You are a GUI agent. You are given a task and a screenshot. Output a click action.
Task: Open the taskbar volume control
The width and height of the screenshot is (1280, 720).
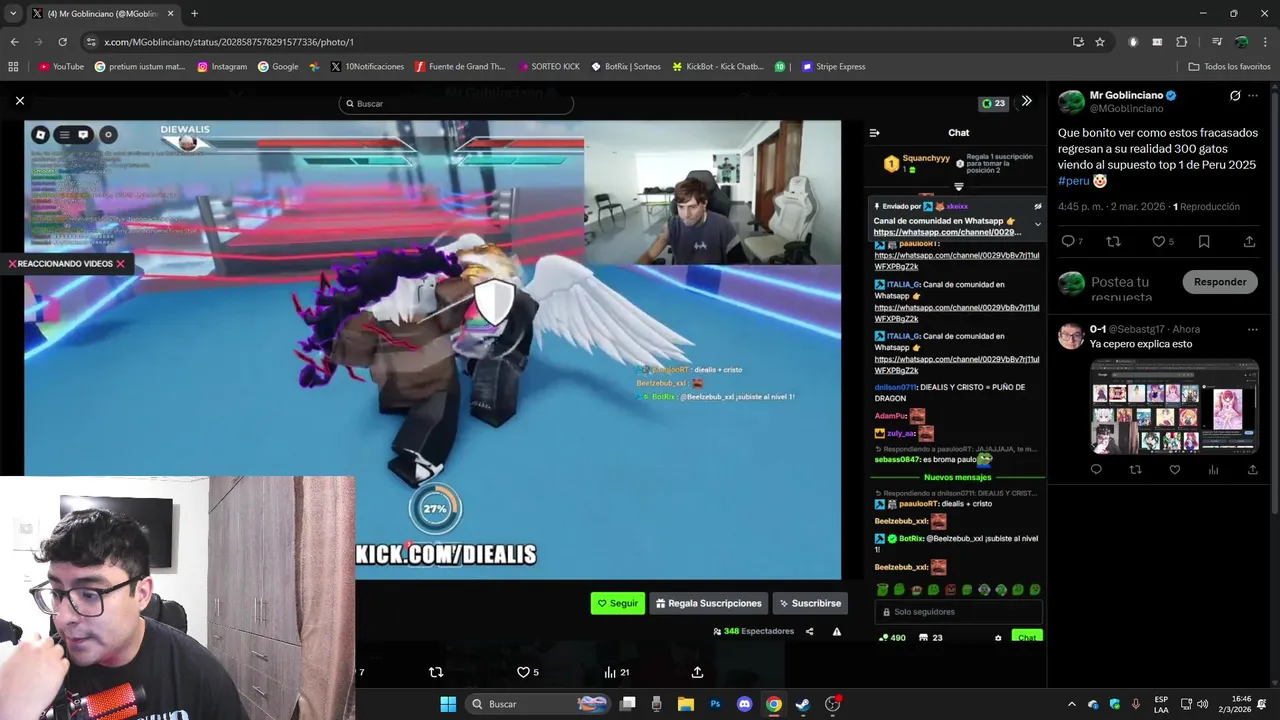pos(1202,704)
